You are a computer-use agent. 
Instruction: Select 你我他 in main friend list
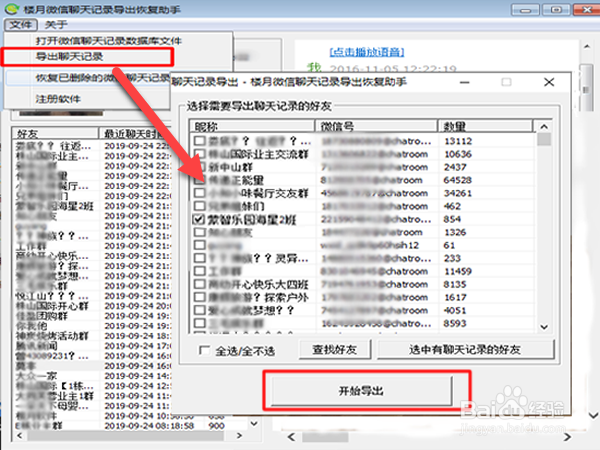tap(31, 326)
